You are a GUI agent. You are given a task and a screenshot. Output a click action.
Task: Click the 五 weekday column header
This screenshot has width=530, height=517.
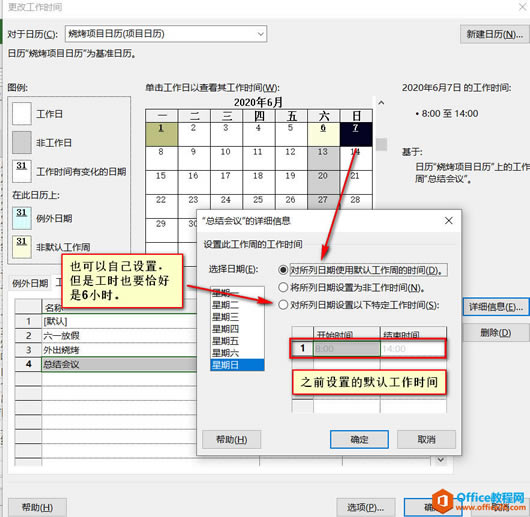[x=291, y=116]
